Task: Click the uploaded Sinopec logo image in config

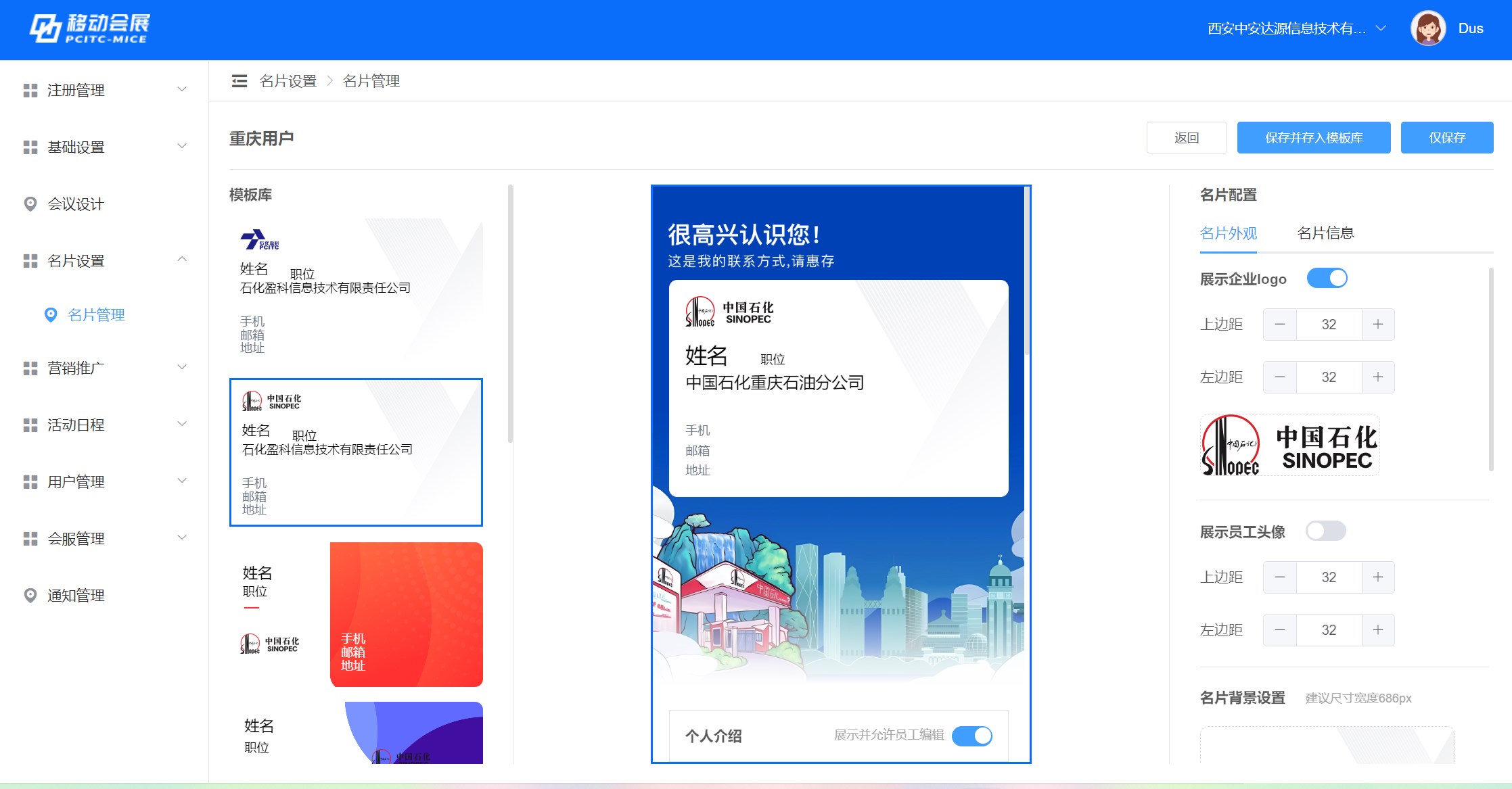Action: point(1289,445)
